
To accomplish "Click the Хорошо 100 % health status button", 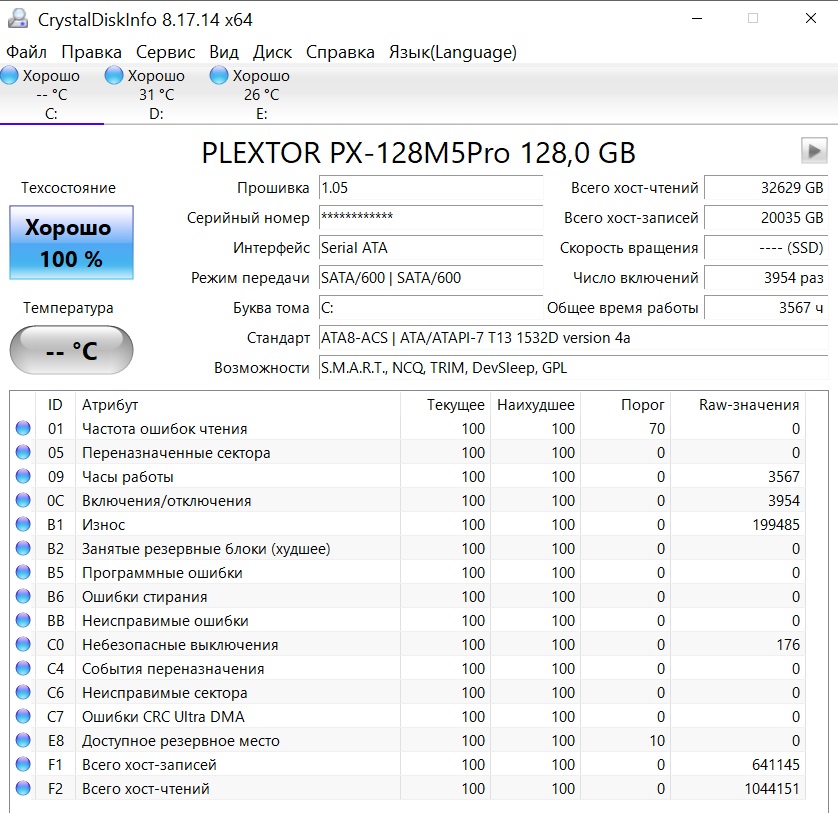I will [71, 243].
